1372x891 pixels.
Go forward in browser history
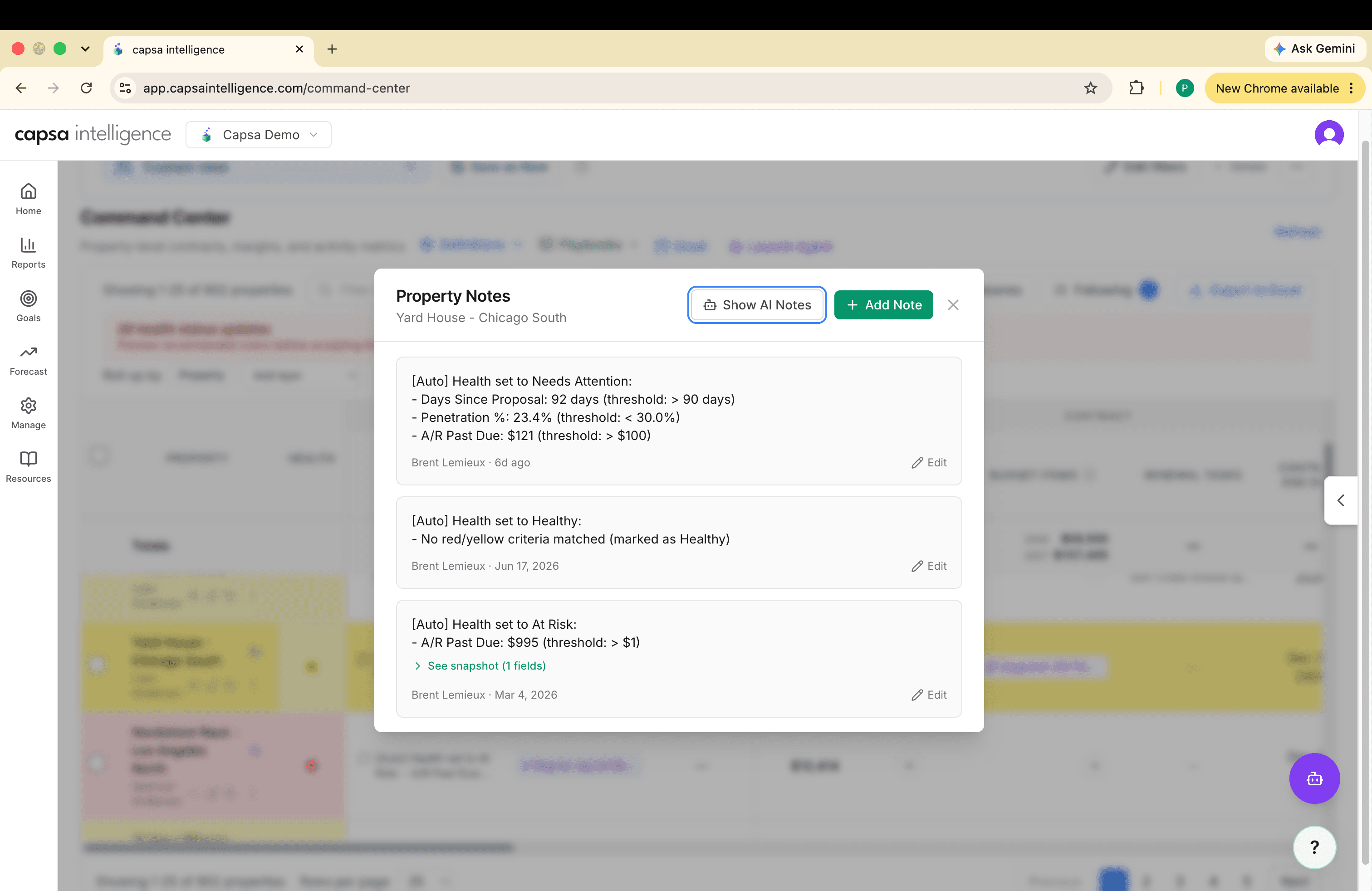[x=54, y=88]
